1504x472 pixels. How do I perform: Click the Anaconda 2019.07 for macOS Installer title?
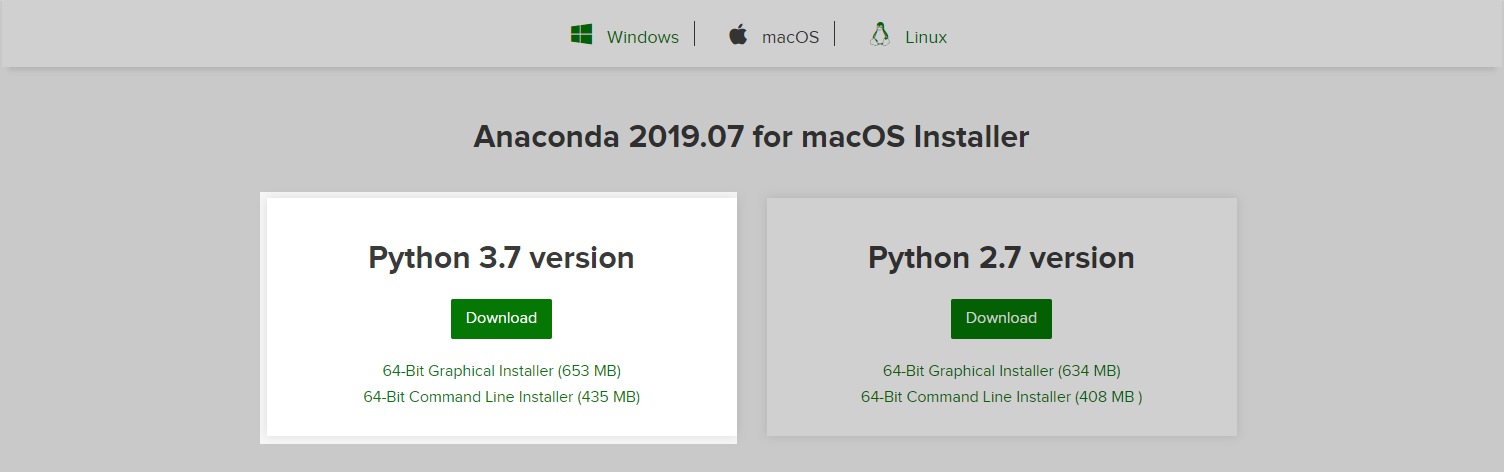point(751,136)
